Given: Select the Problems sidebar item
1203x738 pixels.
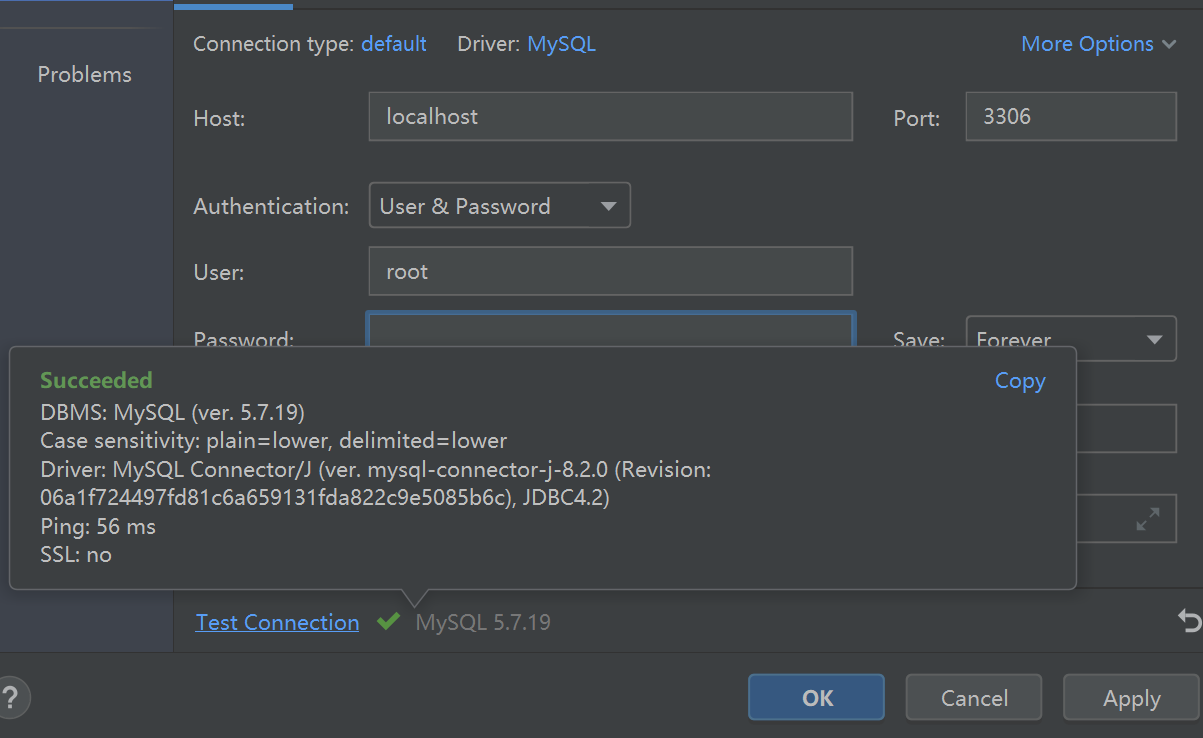Looking at the screenshot, I should pyautogui.click(x=84, y=74).
